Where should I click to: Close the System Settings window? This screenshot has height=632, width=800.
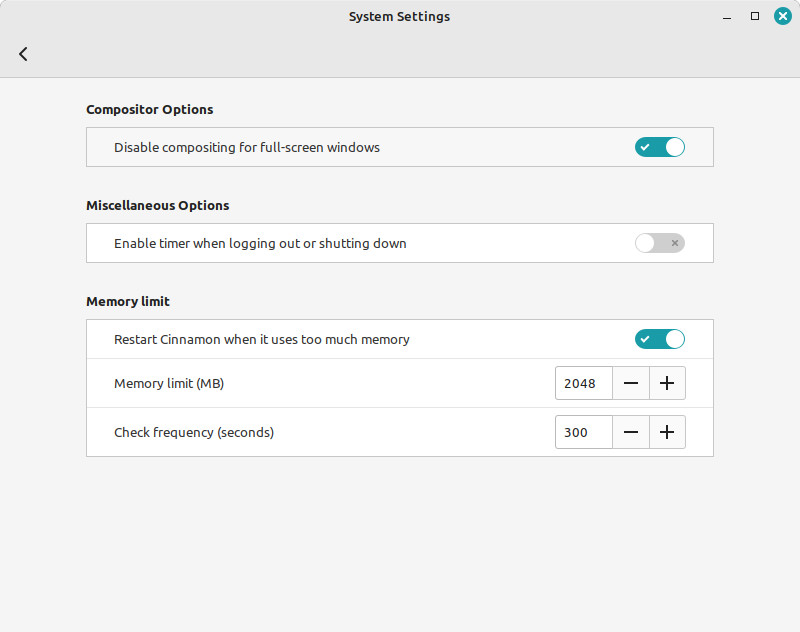coord(782,16)
